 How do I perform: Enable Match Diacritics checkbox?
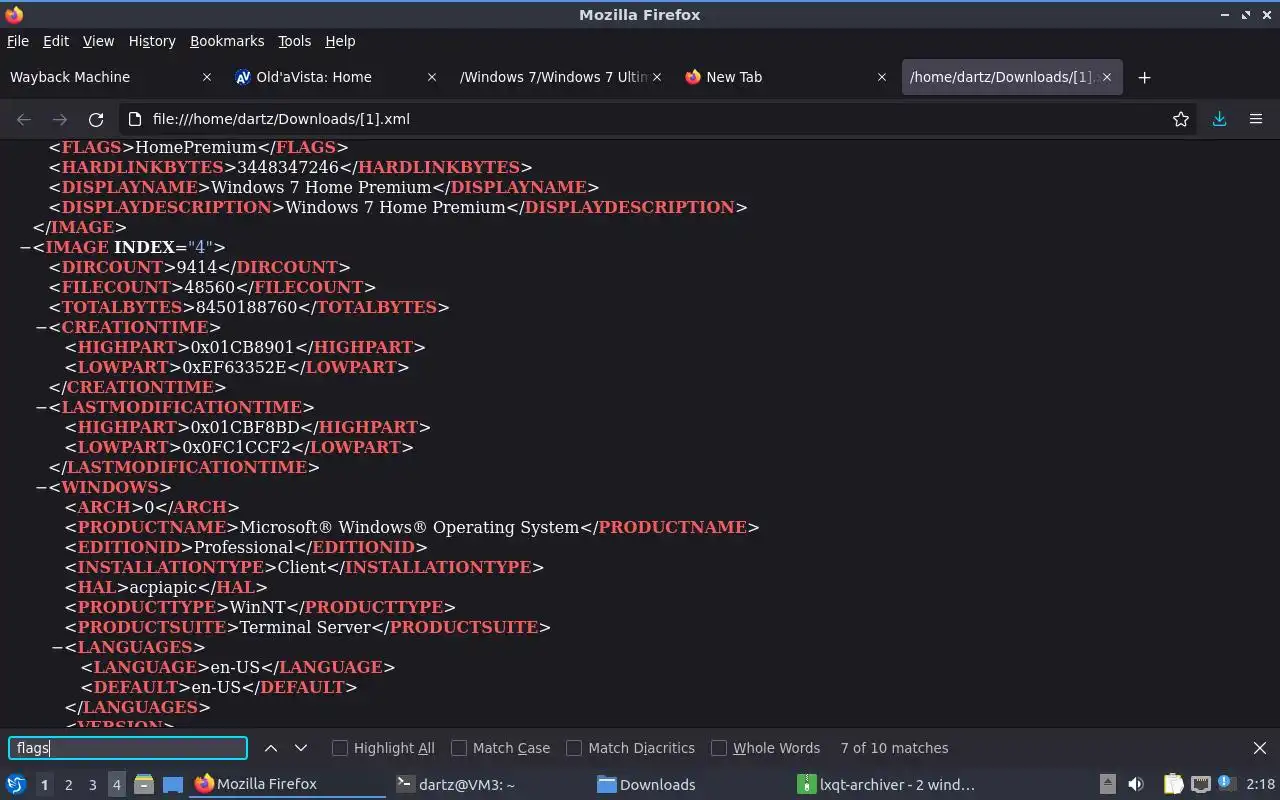pyautogui.click(x=574, y=748)
